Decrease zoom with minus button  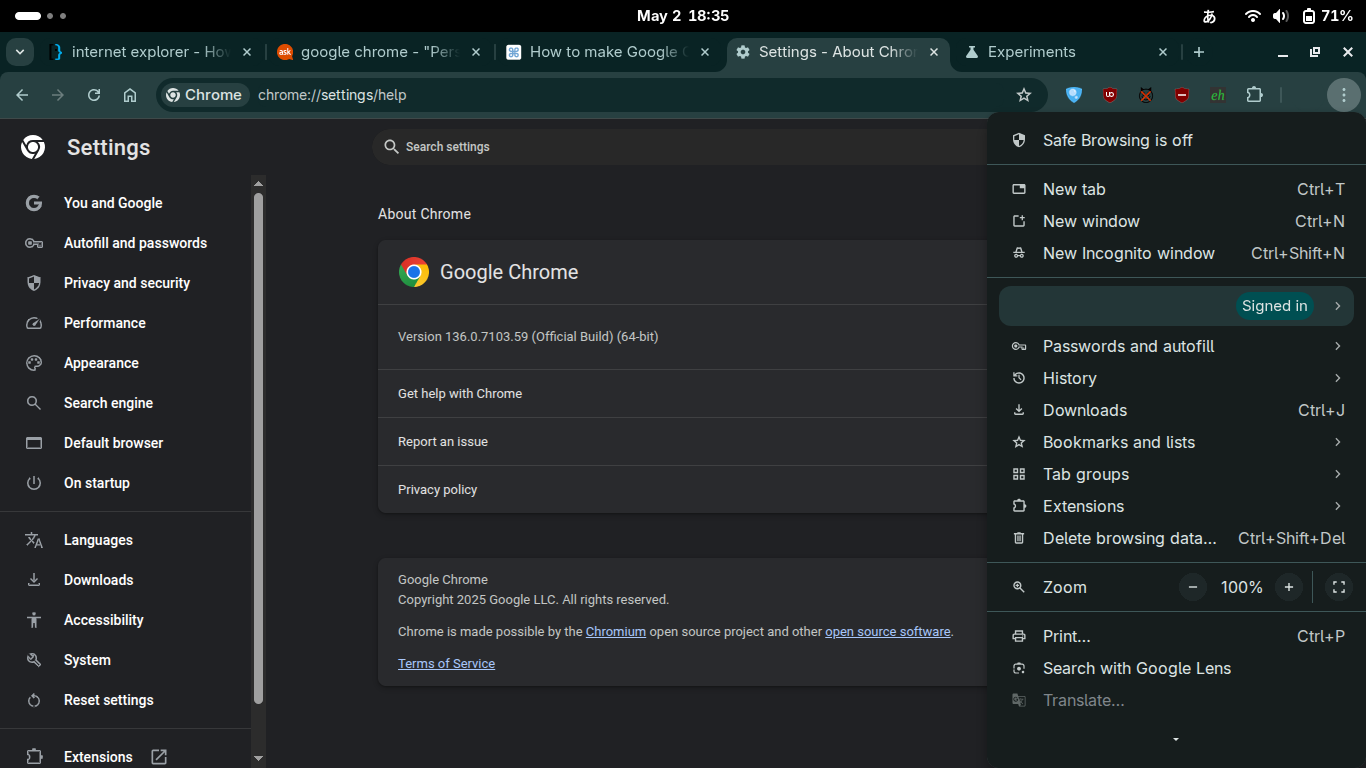coord(1193,587)
